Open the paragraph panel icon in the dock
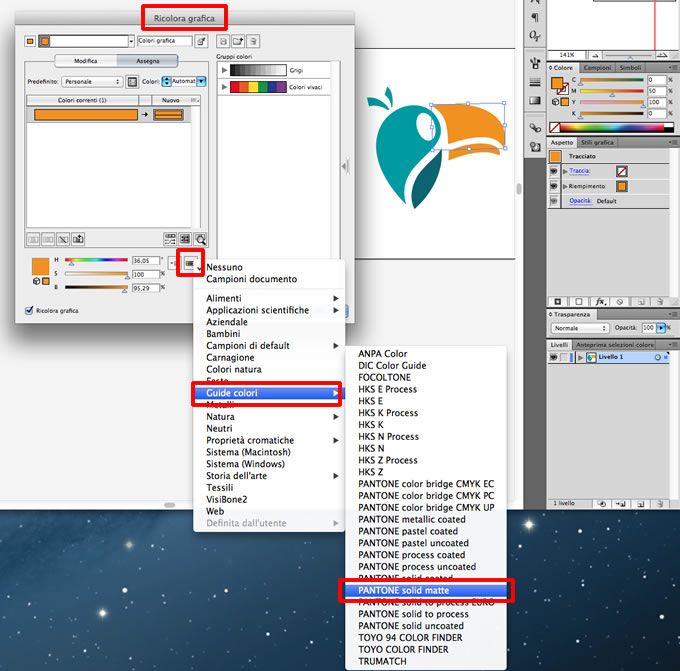Screen dimensions: 680x671 (x=535, y=17)
